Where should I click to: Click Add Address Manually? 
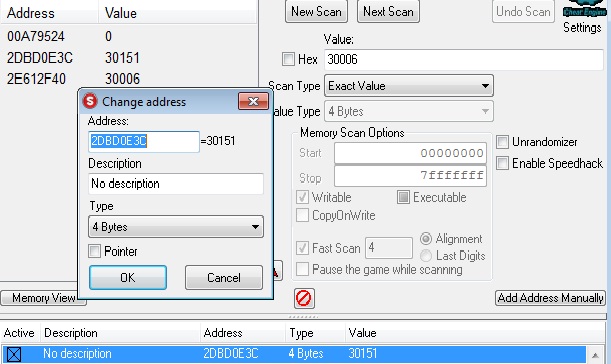click(550, 298)
